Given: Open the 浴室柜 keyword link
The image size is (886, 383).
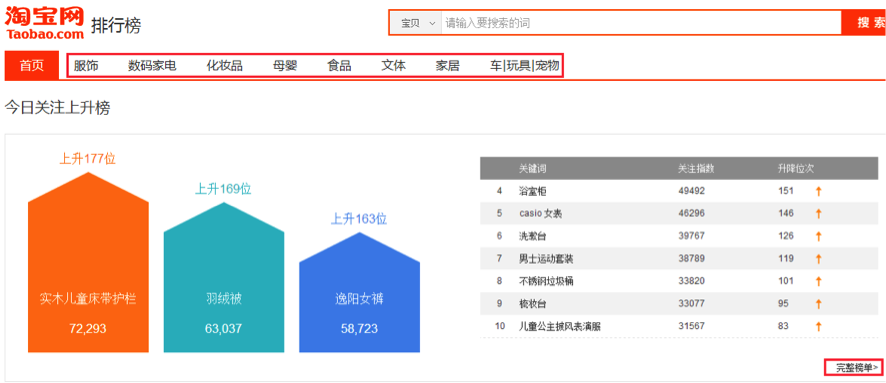Looking at the screenshot, I should tap(533, 192).
